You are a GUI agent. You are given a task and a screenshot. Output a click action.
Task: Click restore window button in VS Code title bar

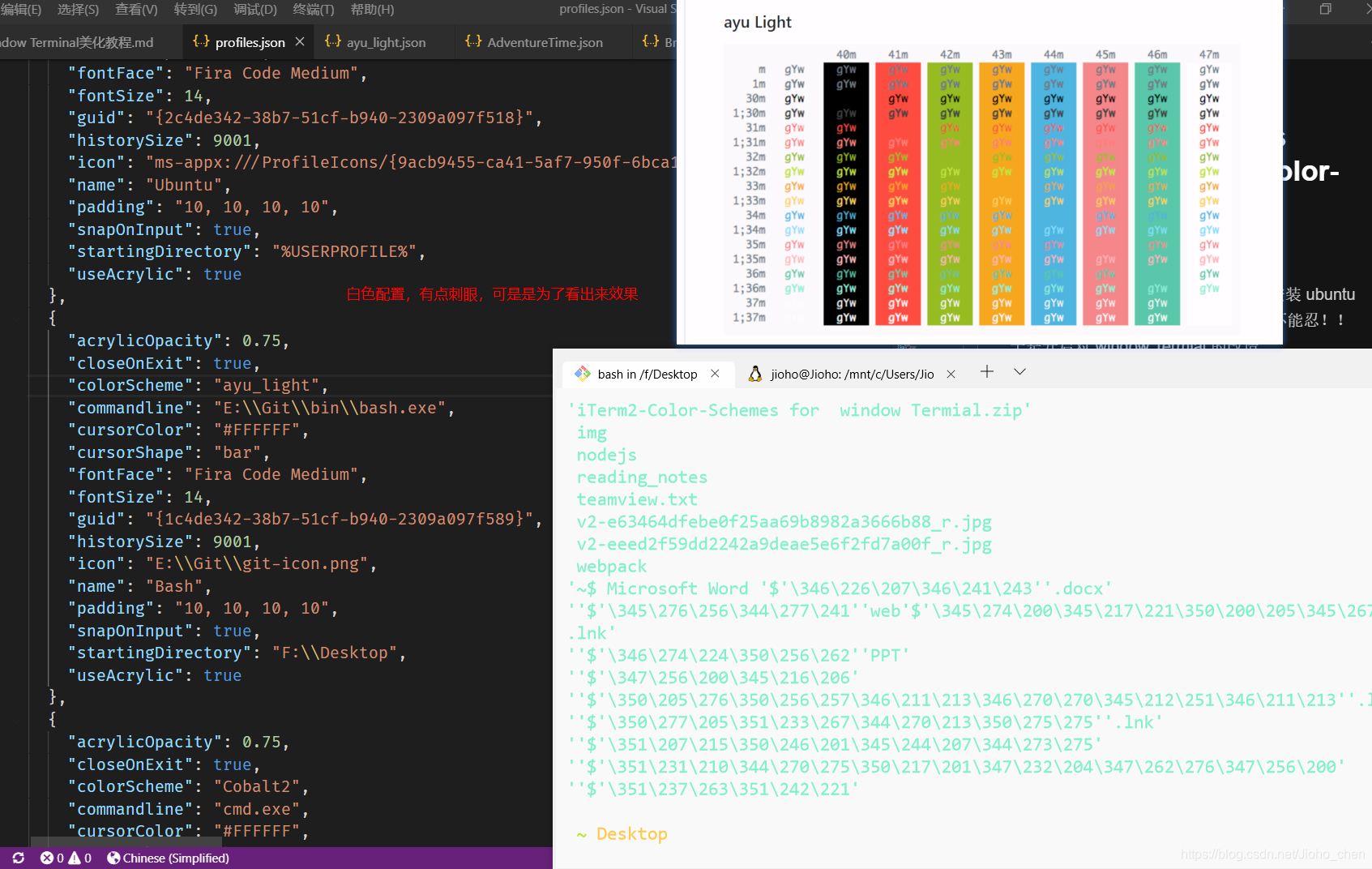coord(1326,9)
